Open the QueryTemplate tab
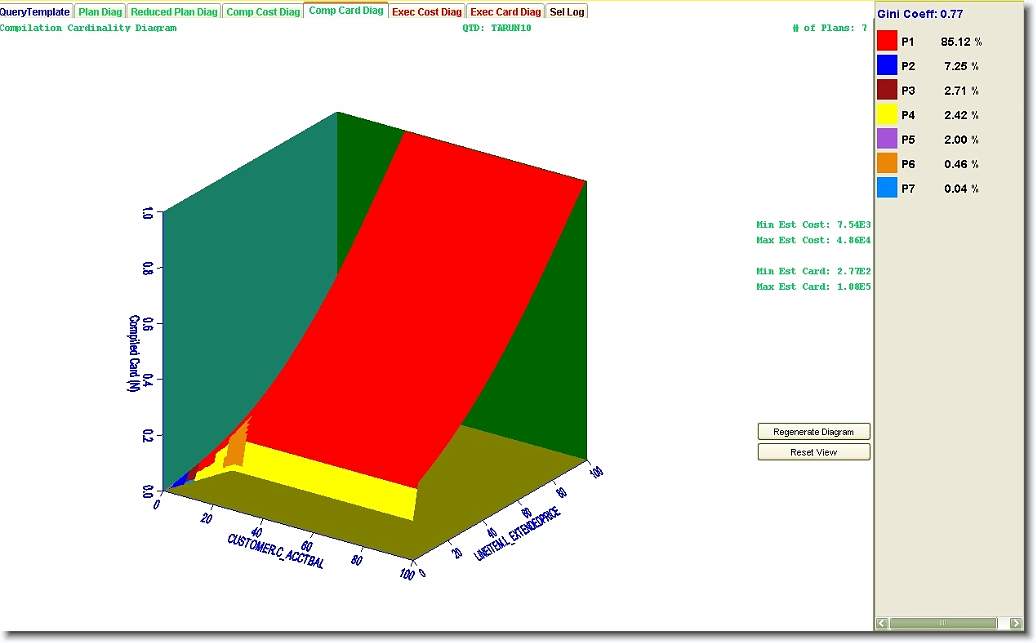 tap(35, 12)
